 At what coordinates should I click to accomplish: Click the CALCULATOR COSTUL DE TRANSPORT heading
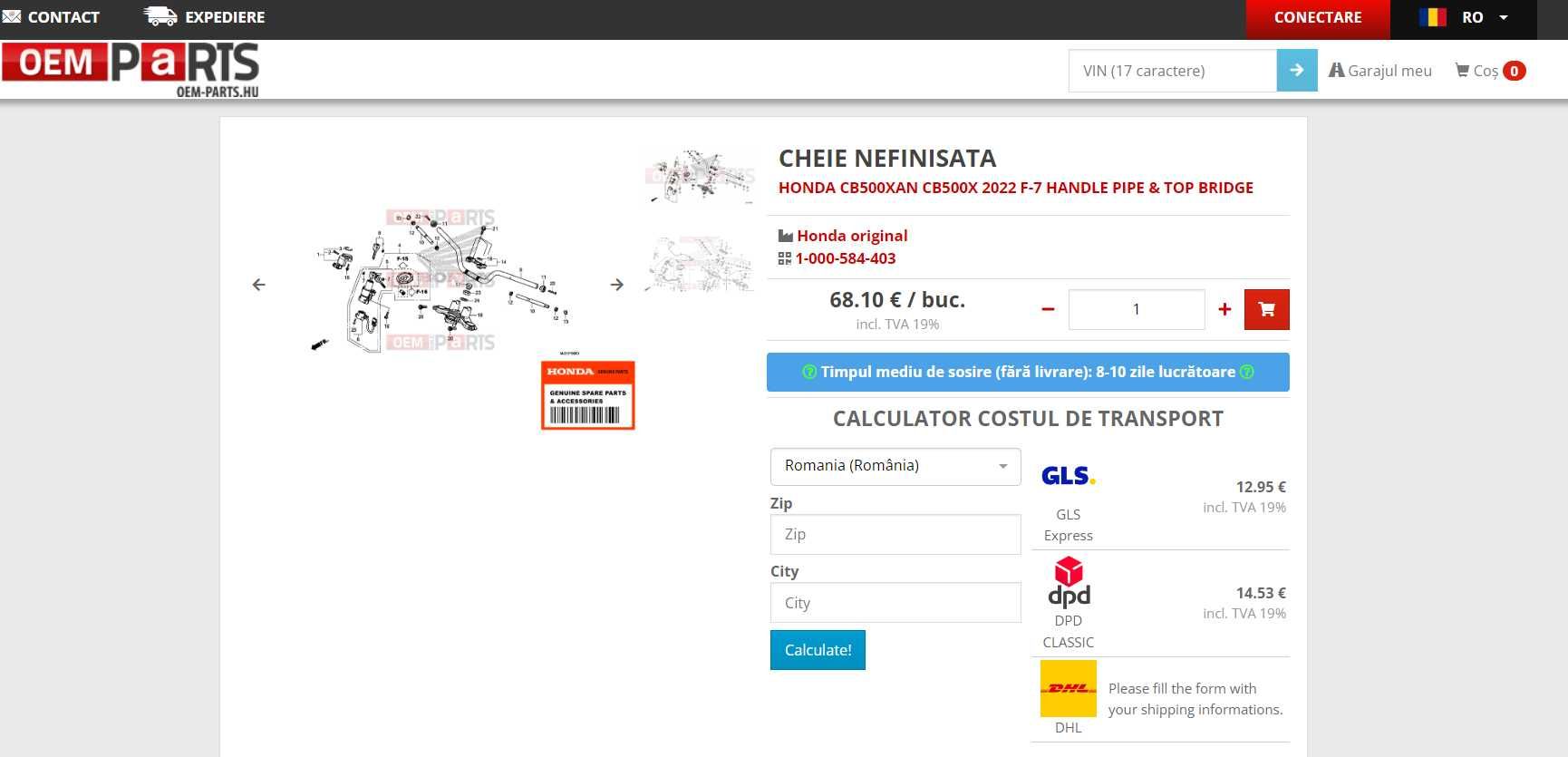[1028, 419]
